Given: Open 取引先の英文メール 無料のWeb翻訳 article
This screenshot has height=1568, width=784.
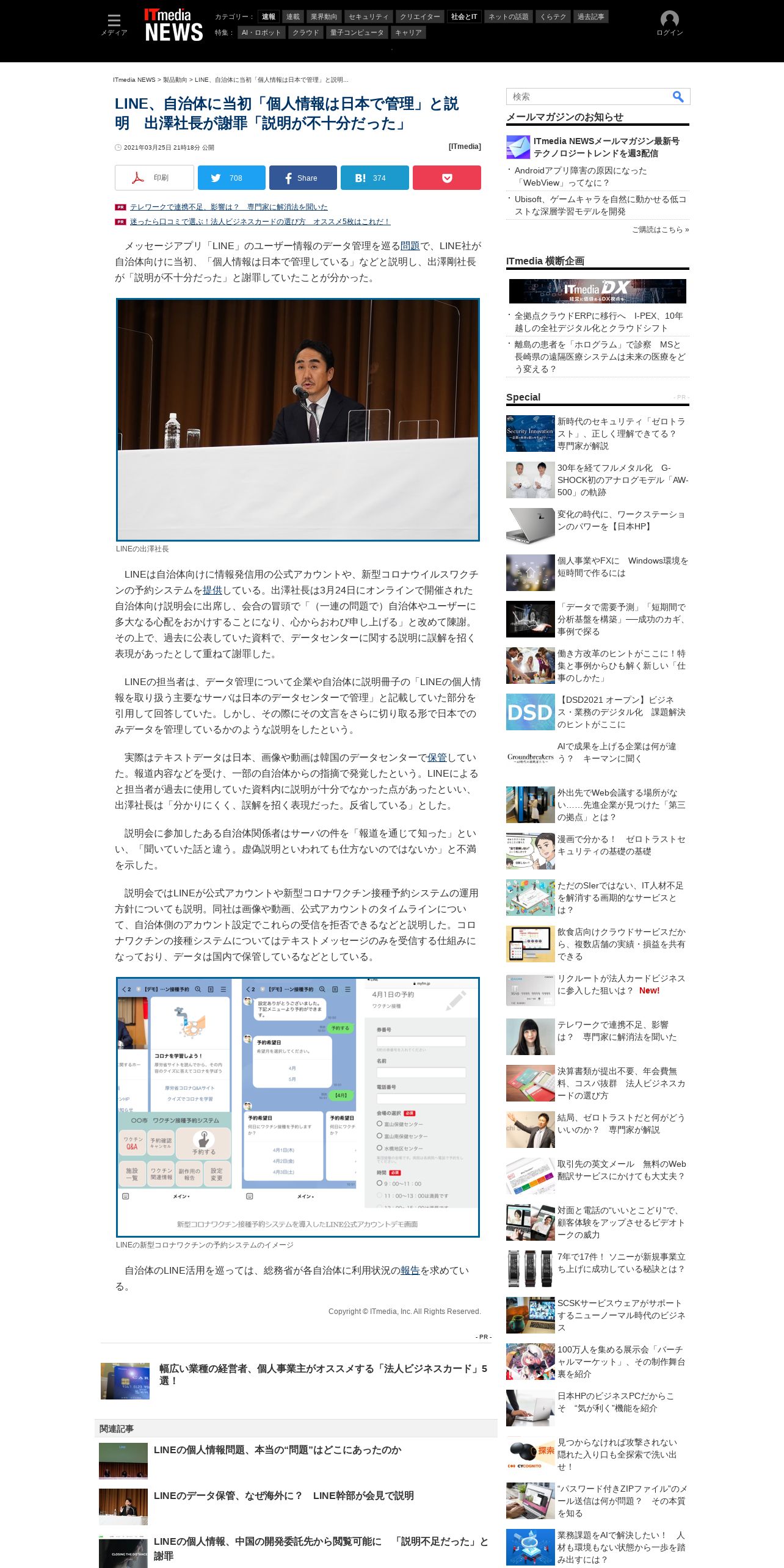Looking at the screenshot, I should tap(622, 1170).
